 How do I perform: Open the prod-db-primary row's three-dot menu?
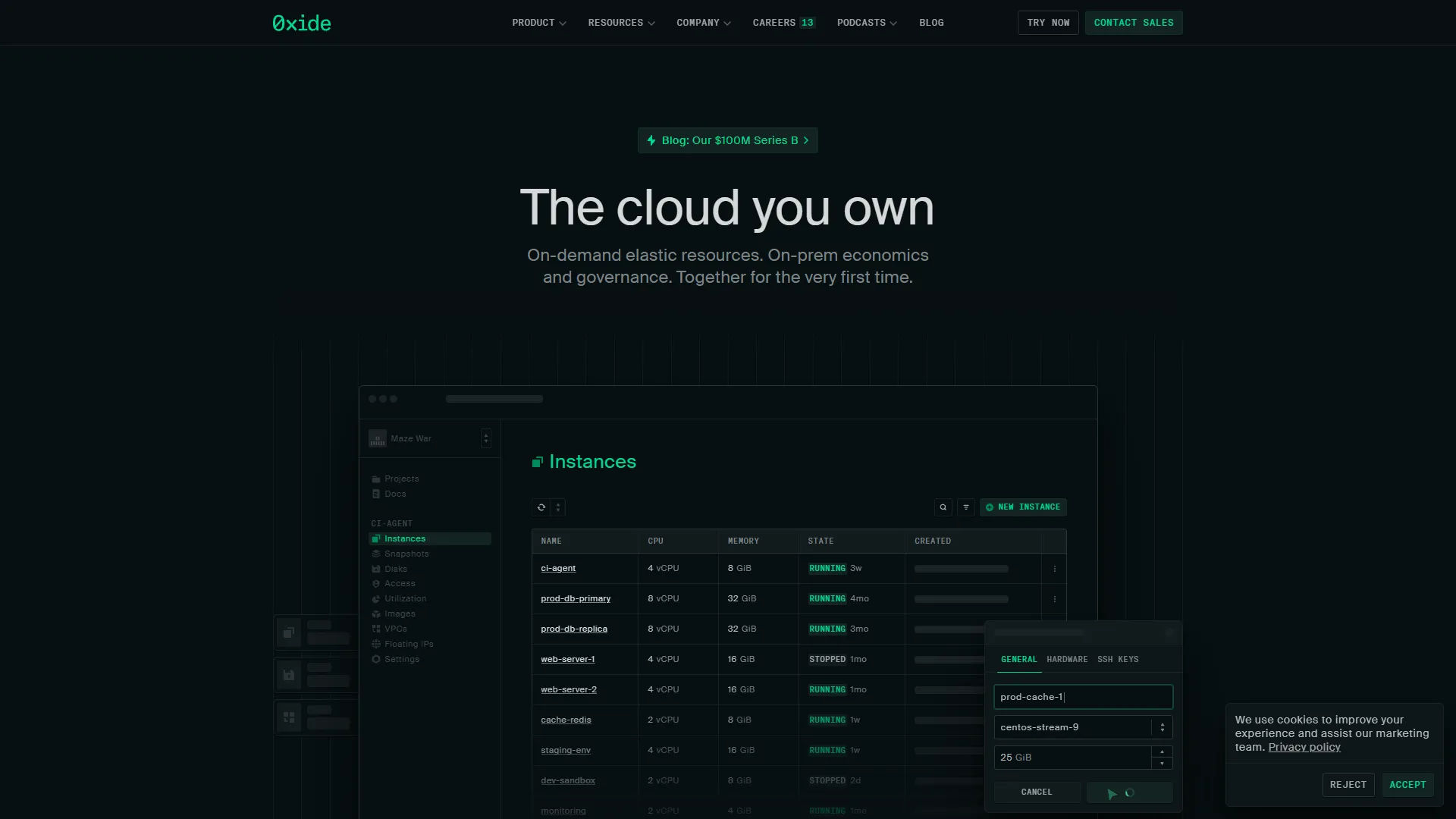pos(1054,599)
